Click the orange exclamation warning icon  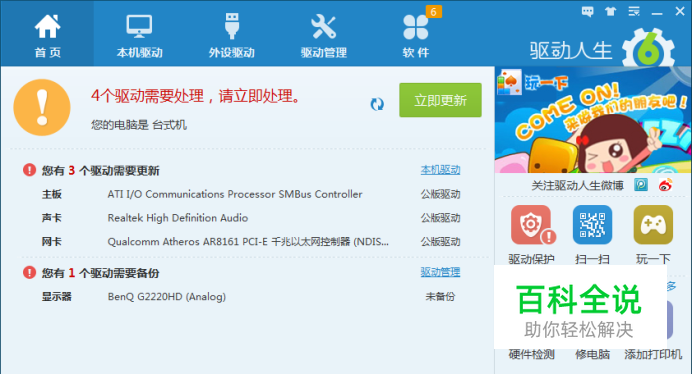(42, 107)
